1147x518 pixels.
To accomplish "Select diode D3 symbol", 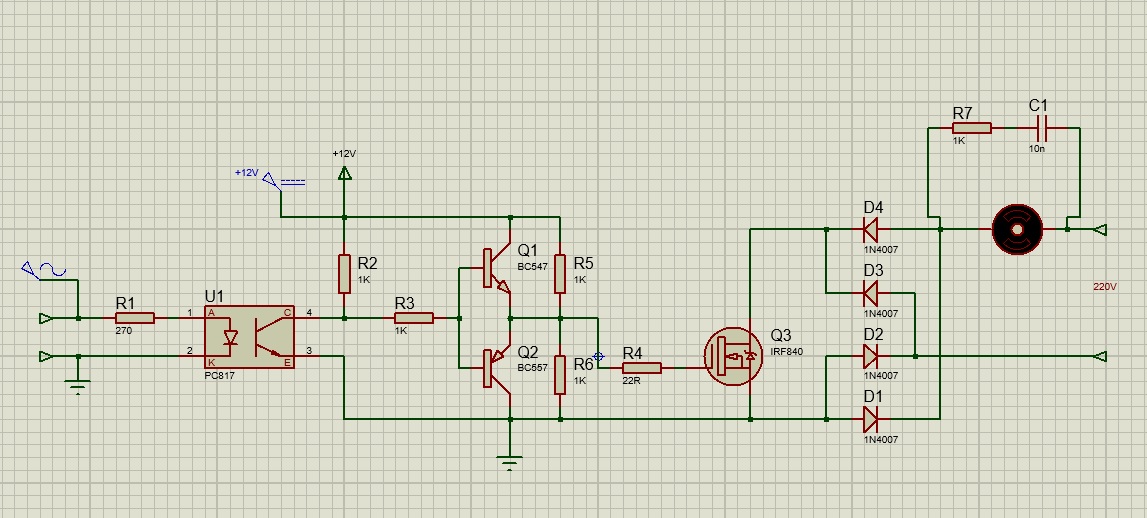I will pos(870,293).
